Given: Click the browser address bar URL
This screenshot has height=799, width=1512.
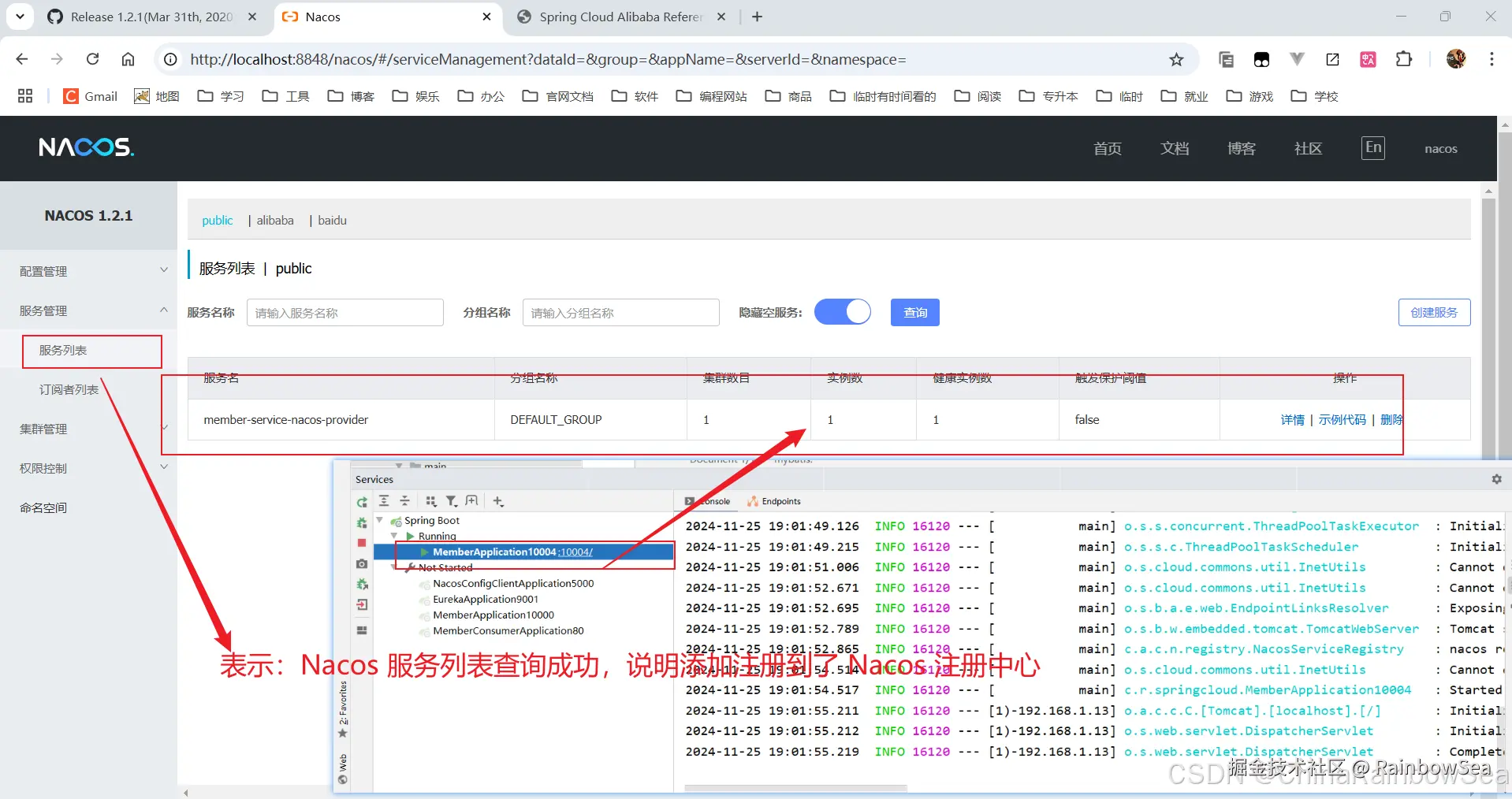Looking at the screenshot, I should (548, 59).
